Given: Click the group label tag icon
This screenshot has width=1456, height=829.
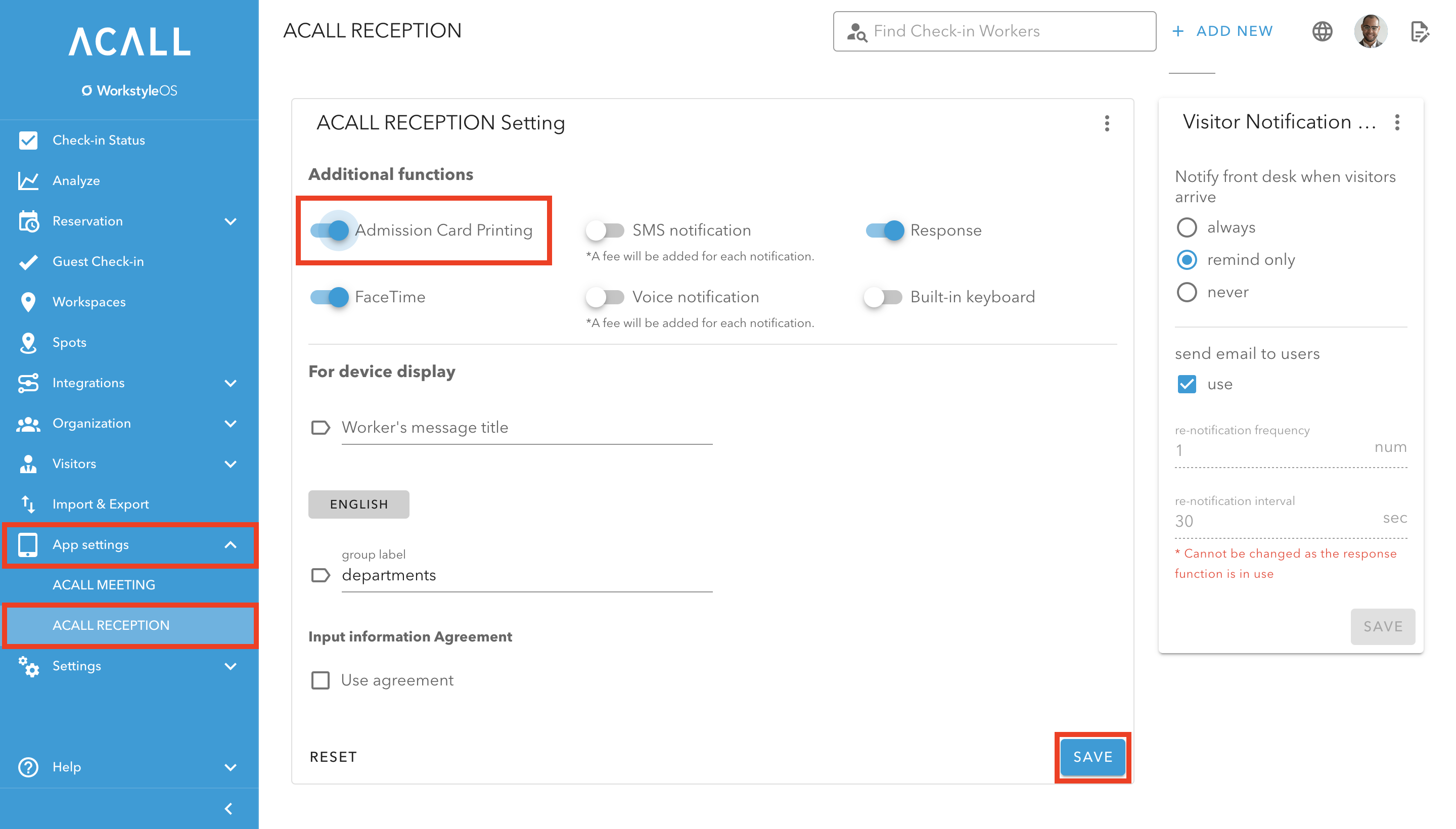Looking at the screenshot, I should pos(321,575).
